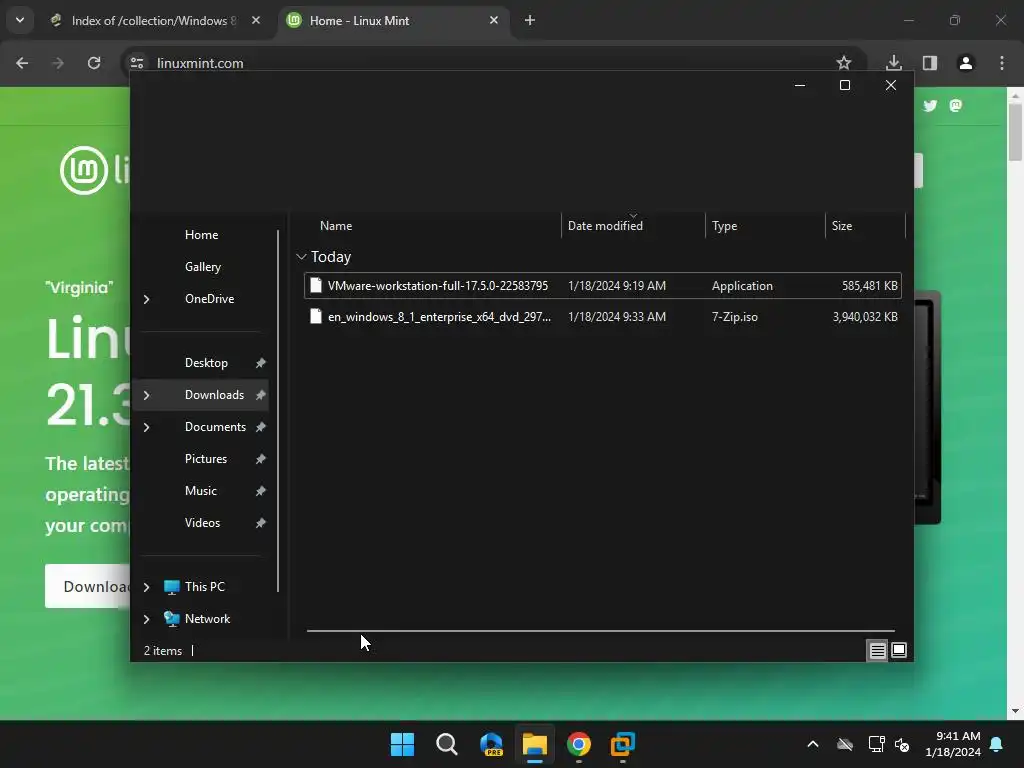Show hidden system tray icons

[813, 744]
